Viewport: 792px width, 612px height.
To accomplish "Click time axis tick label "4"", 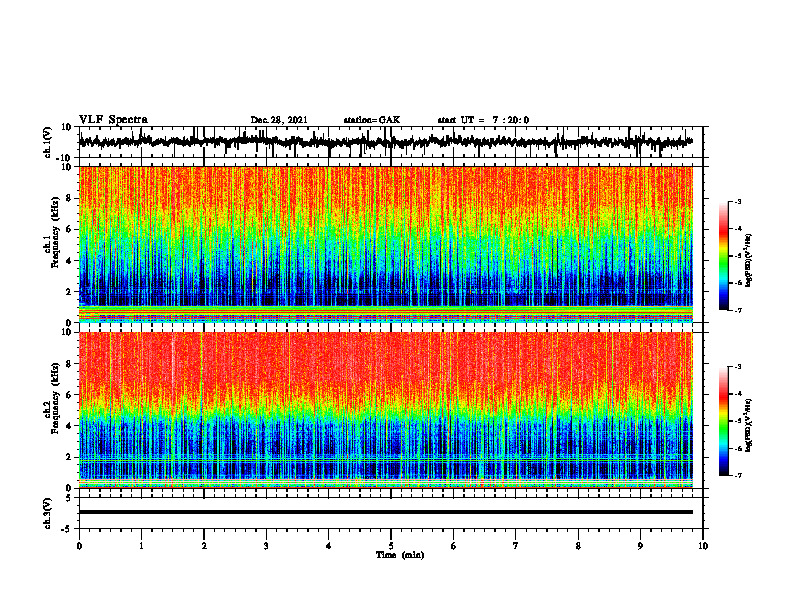I will [x=328, y=546].
